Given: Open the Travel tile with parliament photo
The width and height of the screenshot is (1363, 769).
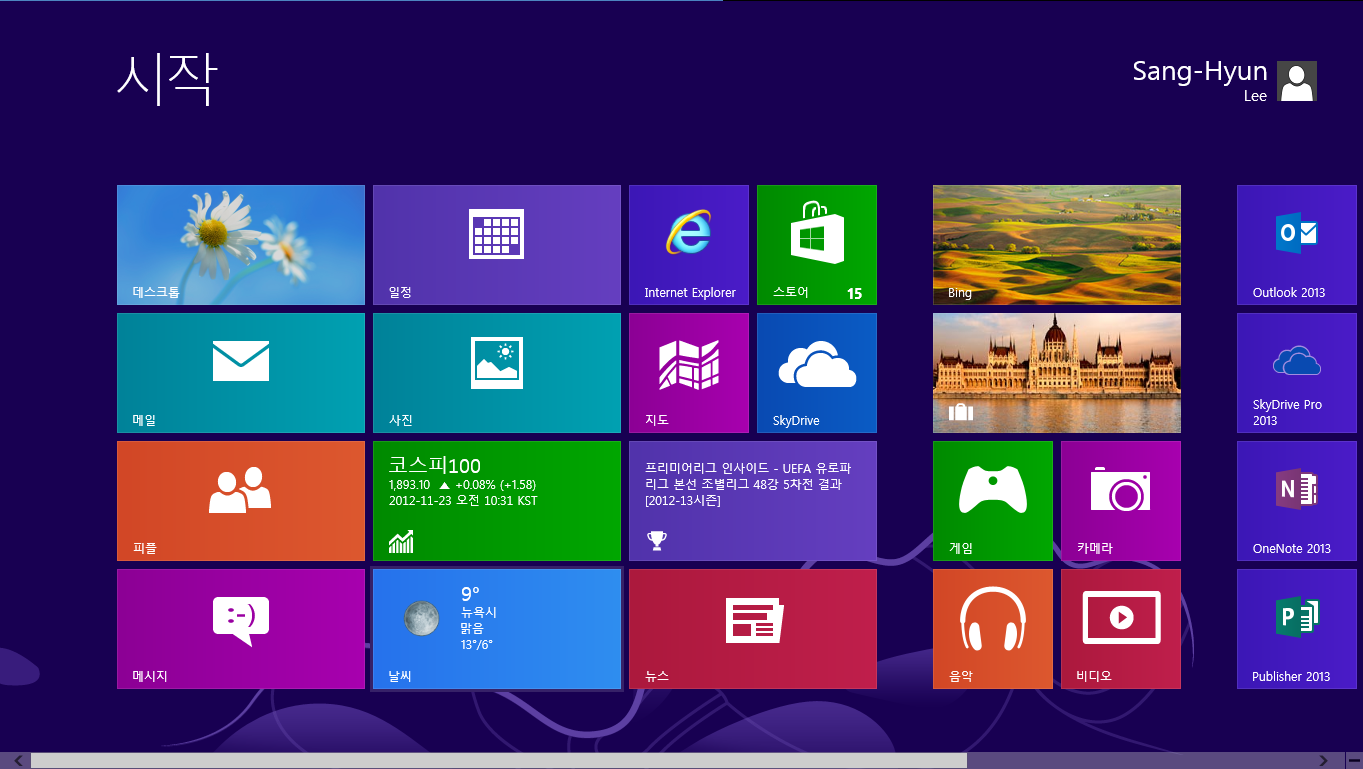Looking at the screenshot, I should coord(1057,373).
